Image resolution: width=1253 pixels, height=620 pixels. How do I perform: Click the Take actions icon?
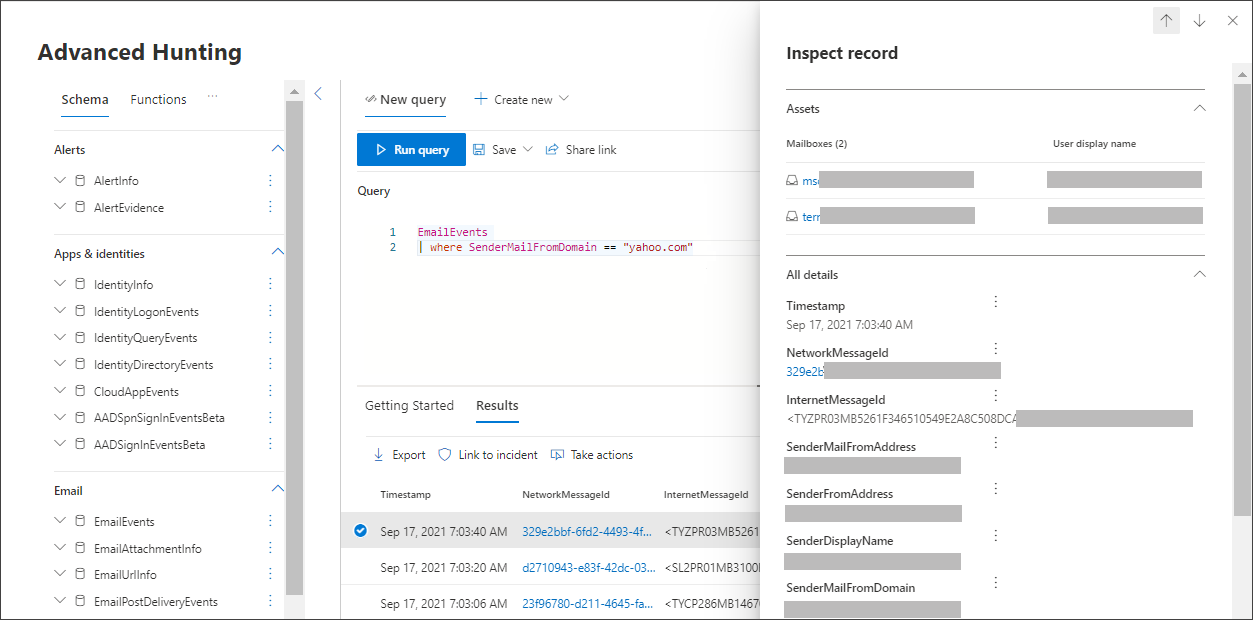(x=558, y=455)
